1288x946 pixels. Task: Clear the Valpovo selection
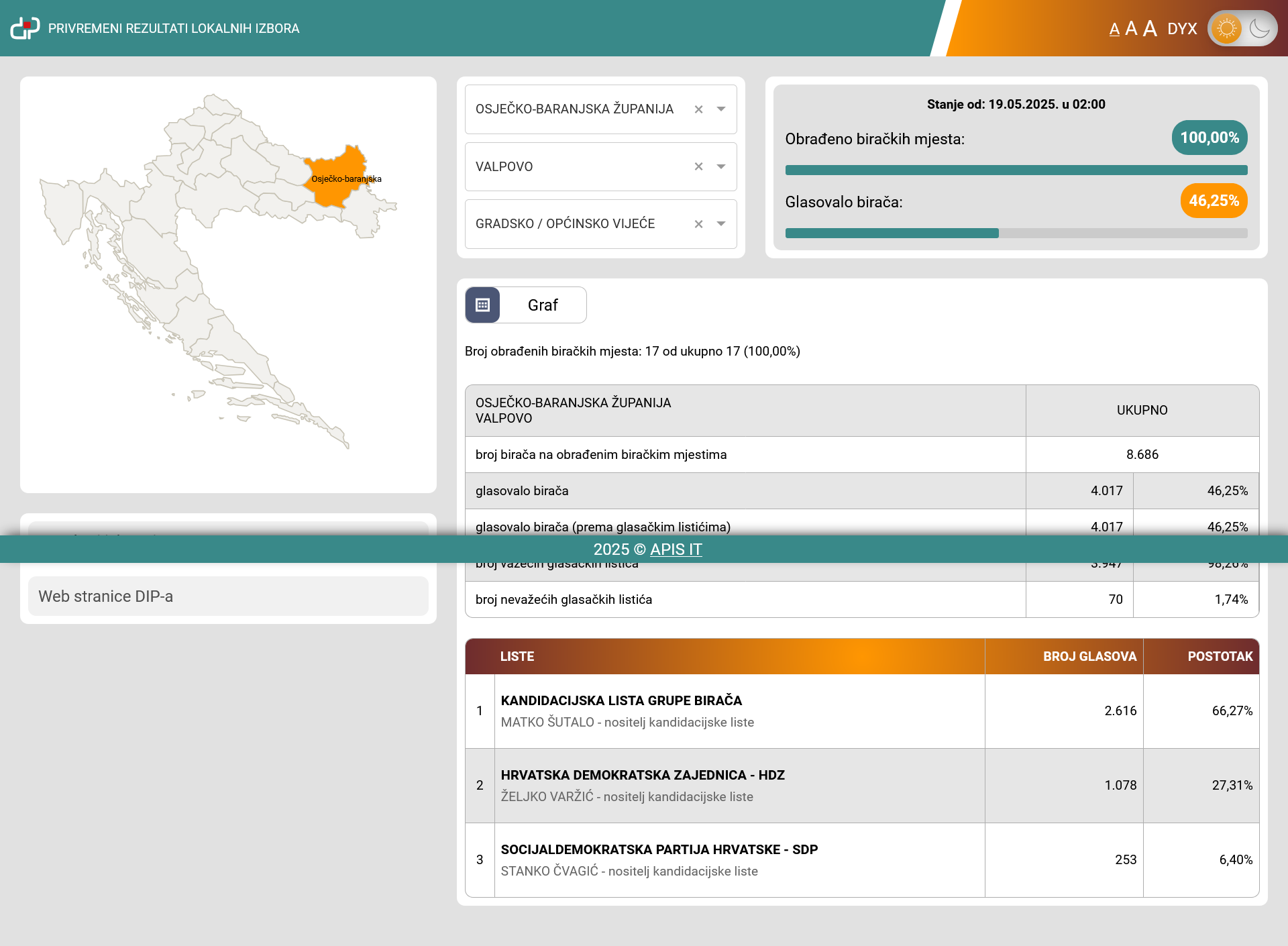tap(698, 166)
